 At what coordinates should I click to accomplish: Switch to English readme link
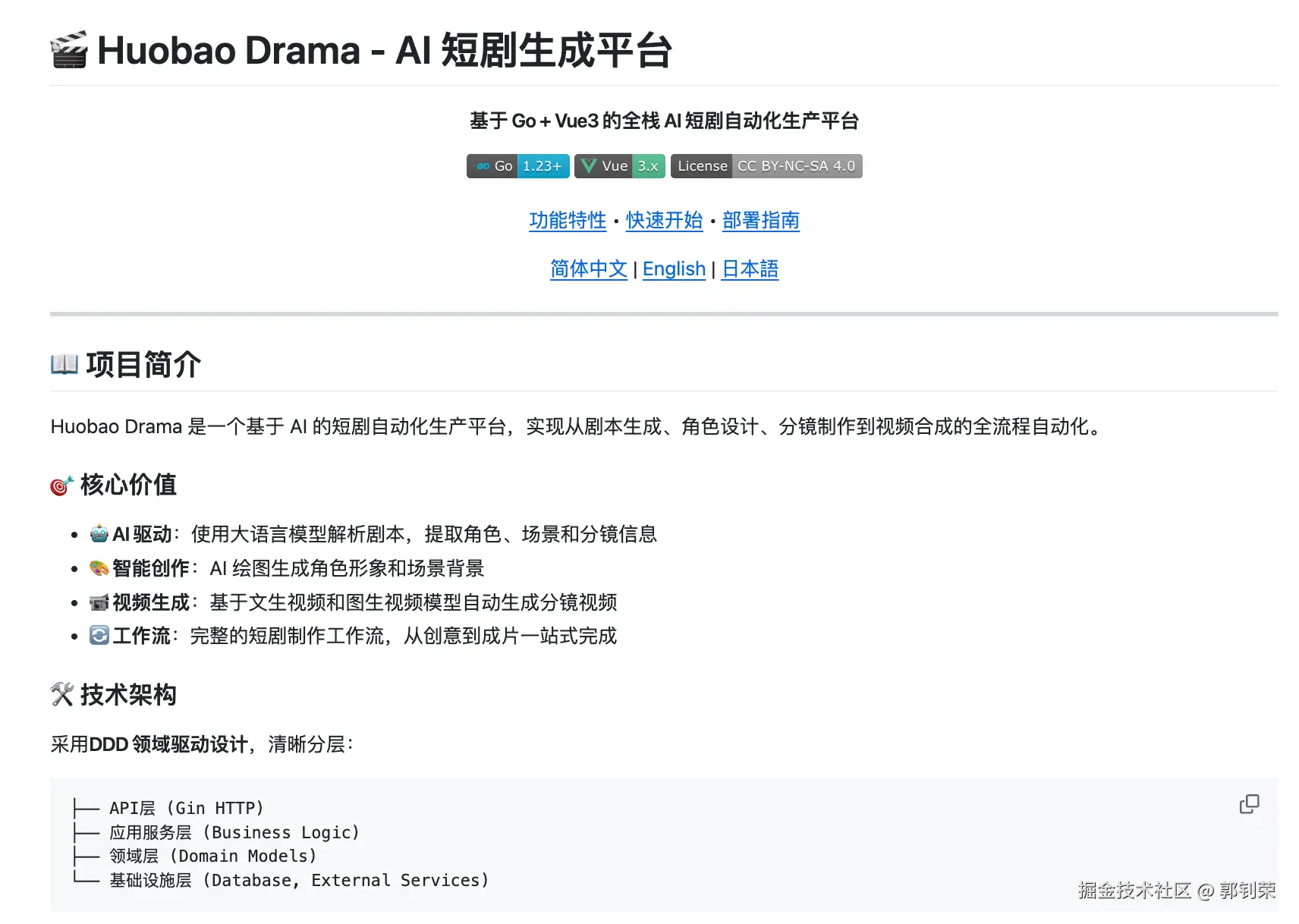(675, 269)
